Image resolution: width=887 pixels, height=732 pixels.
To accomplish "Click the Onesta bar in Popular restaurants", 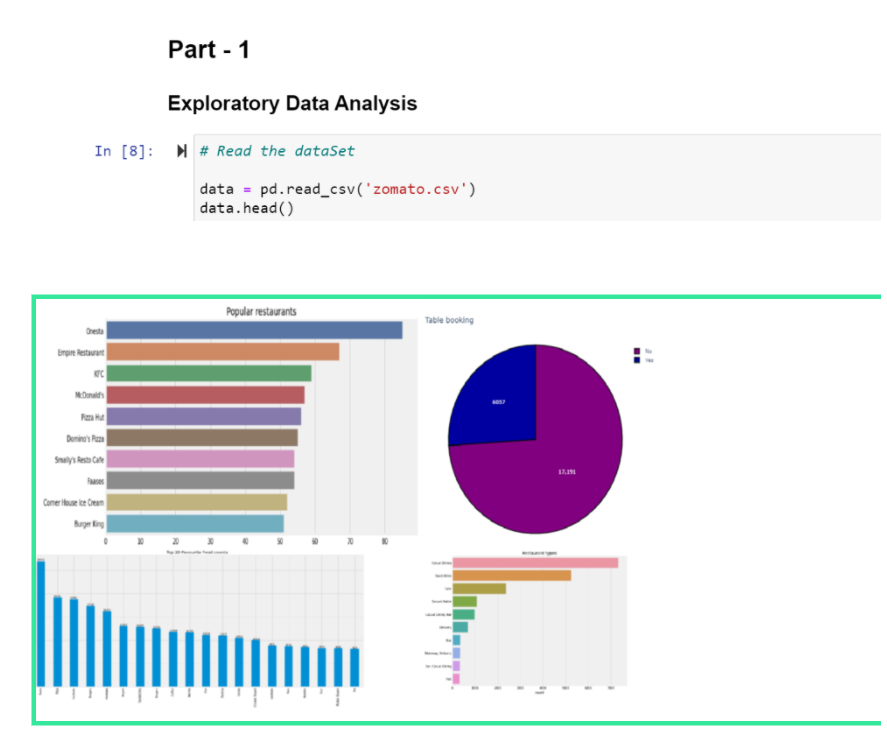I will (255, 330).
